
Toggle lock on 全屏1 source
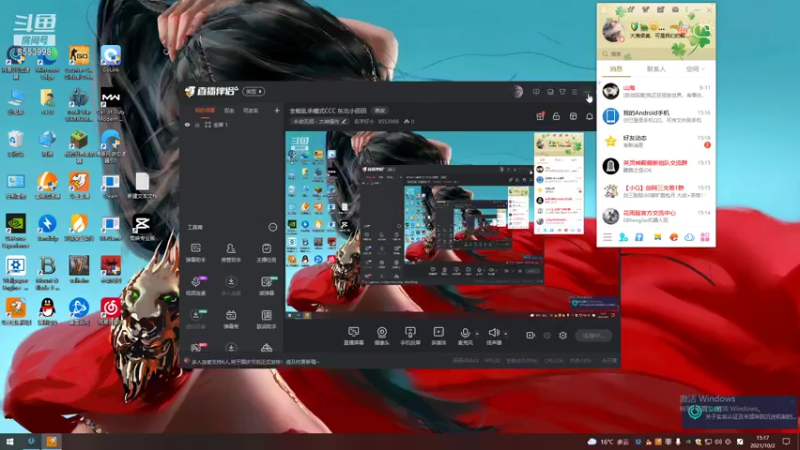tap(197, 124)
